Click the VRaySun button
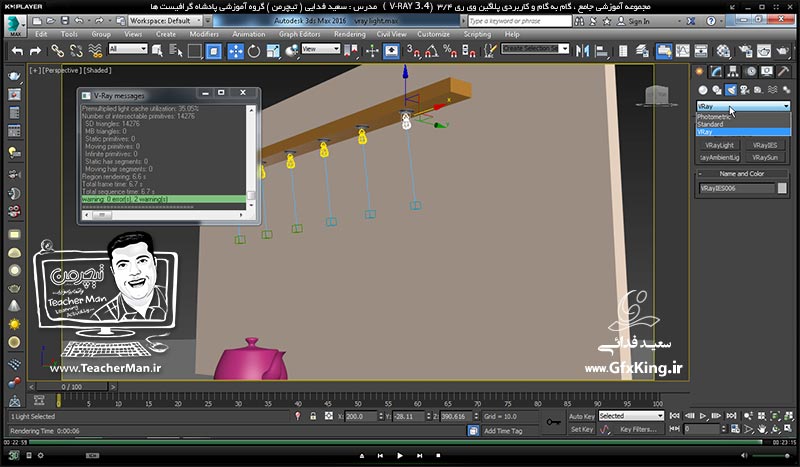The width and height of the screenshot is (800, 467). coord(765,158)
